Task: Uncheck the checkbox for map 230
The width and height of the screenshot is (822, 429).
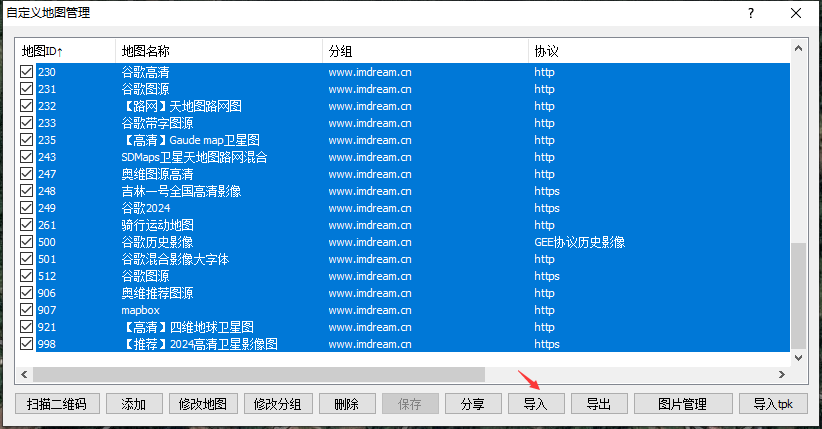Action: (x=26, y=72)
